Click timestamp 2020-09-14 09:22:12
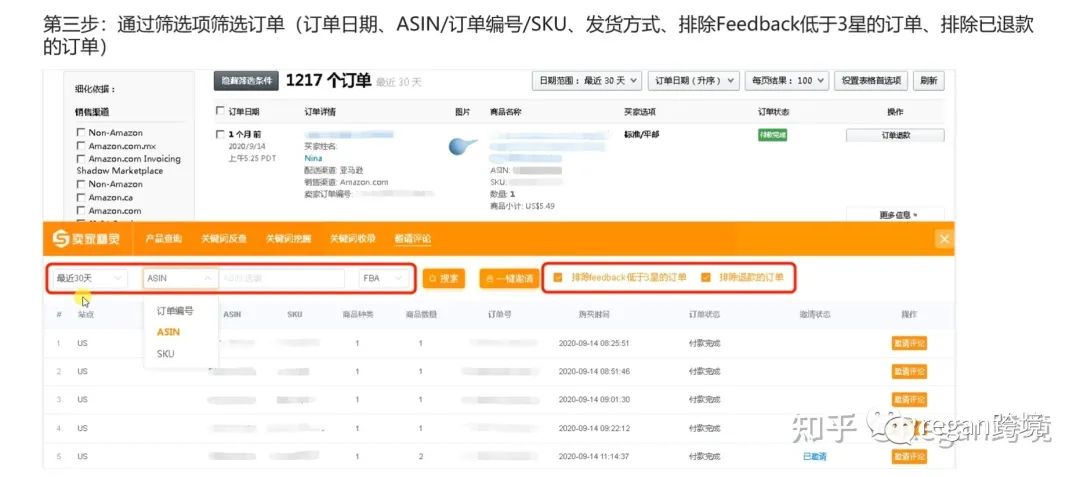The width and height of the screenshot is (1080, 477). 594,428
